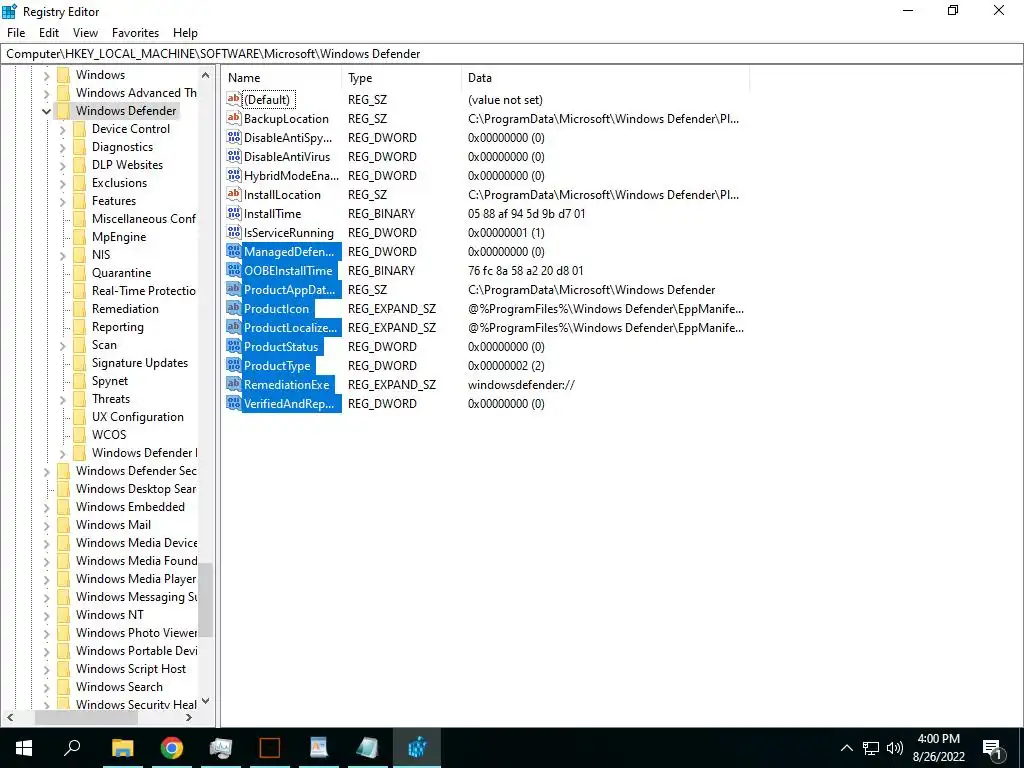Click data 05 88 af 94 5d 9b d7 01
This screenshot has width=1024, height=768.
pos(526,213)
